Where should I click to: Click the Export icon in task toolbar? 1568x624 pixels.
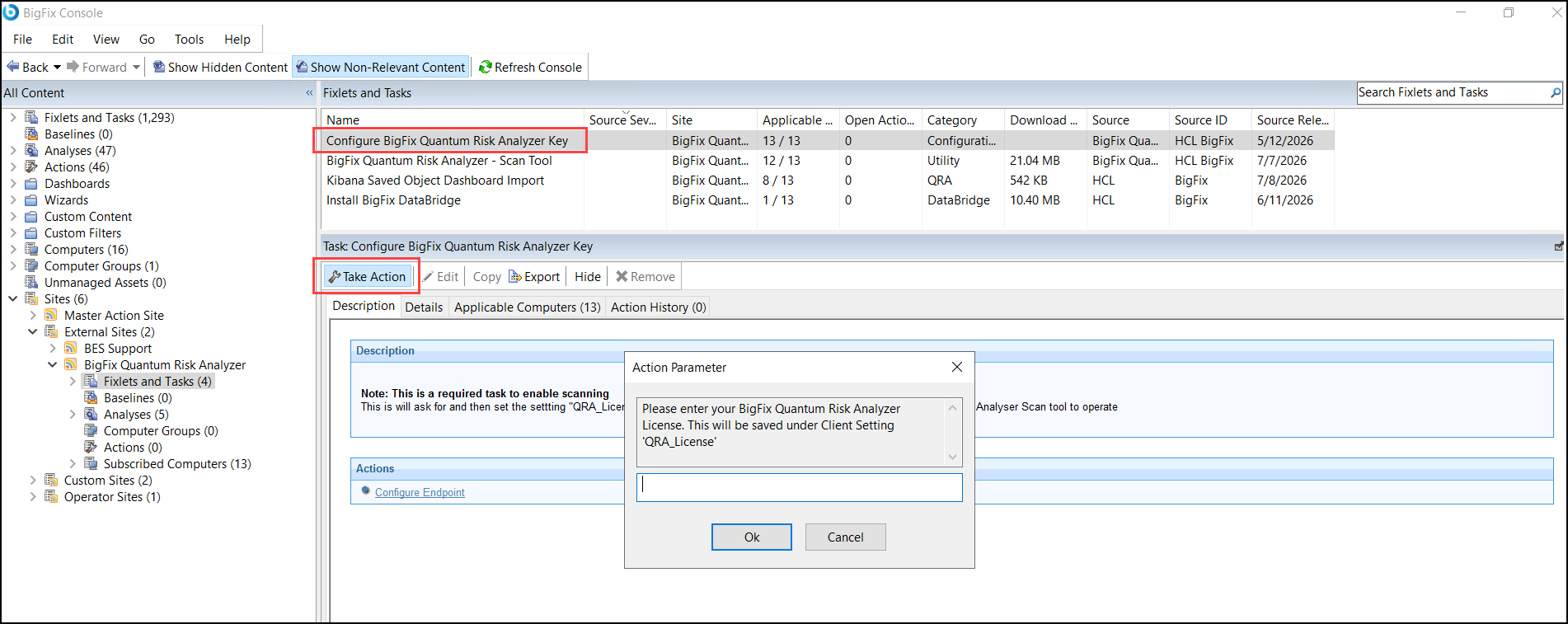514,276
